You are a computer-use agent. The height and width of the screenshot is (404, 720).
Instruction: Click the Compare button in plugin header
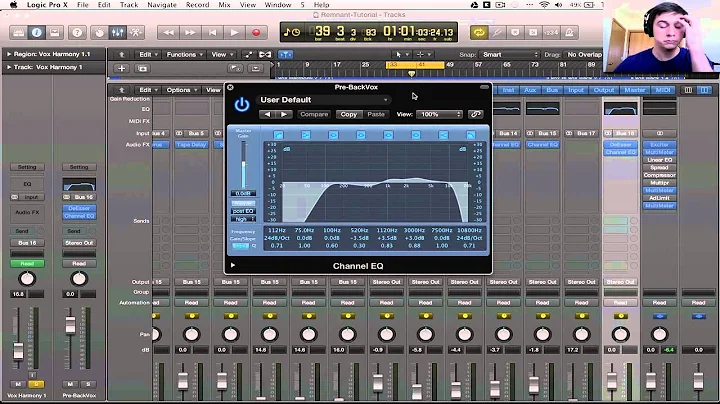point(314,114)
